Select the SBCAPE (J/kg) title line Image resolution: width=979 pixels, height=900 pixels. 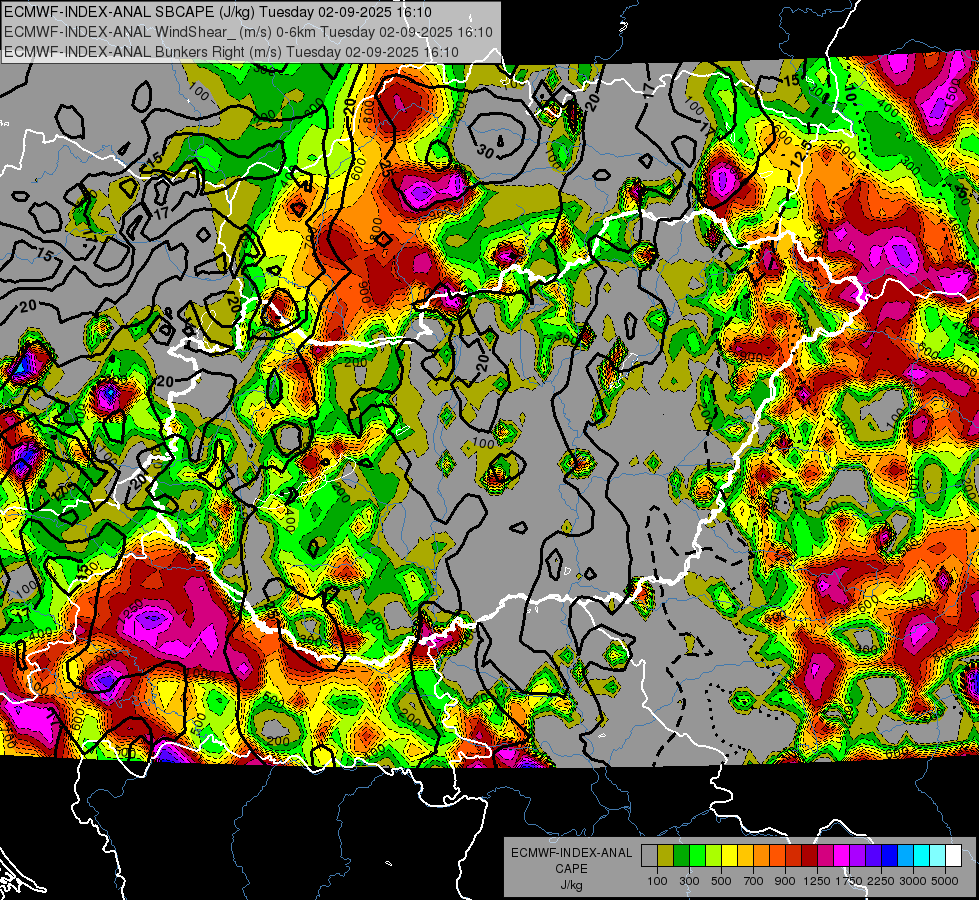(217, 12)
